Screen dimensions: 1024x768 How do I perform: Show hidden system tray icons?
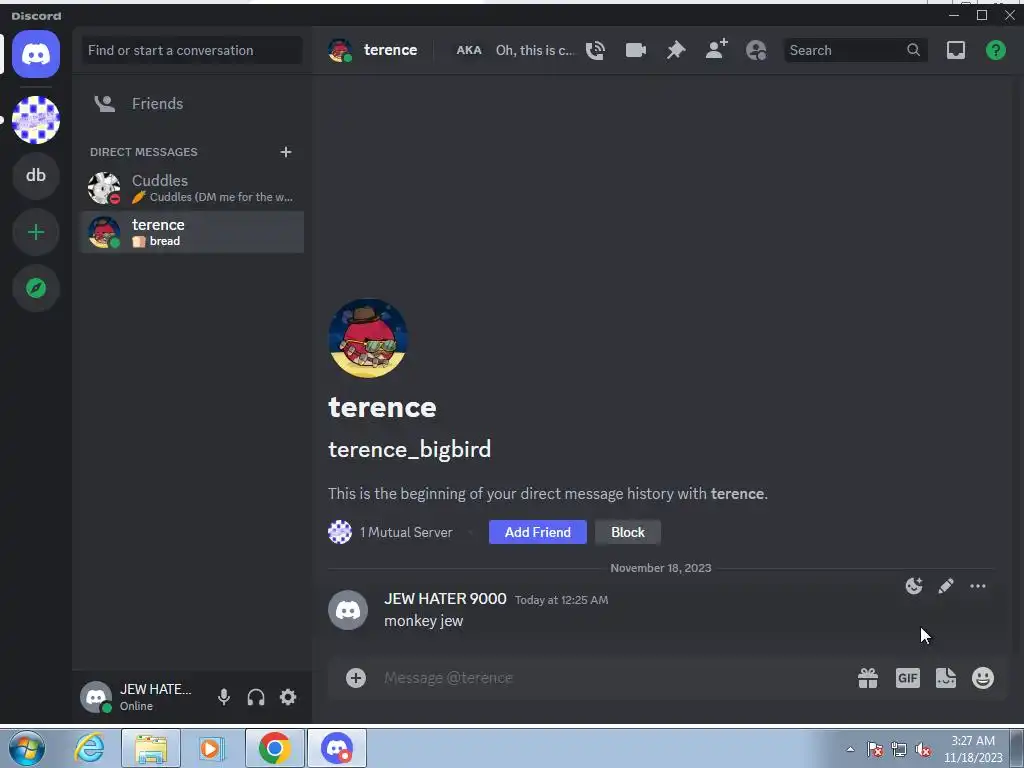tap(850, 749)
